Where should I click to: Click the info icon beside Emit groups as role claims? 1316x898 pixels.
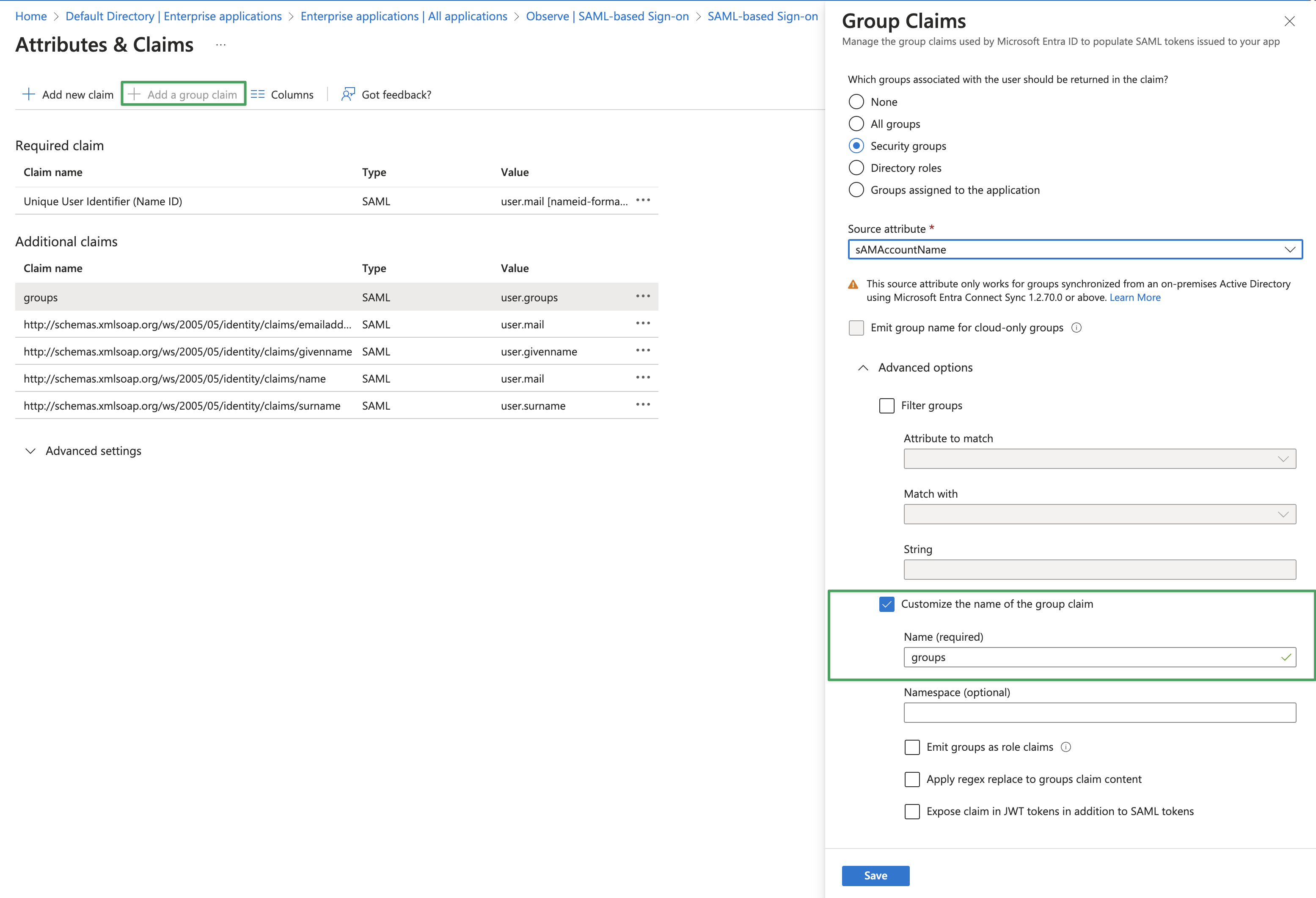click(x=1066, y=747)
